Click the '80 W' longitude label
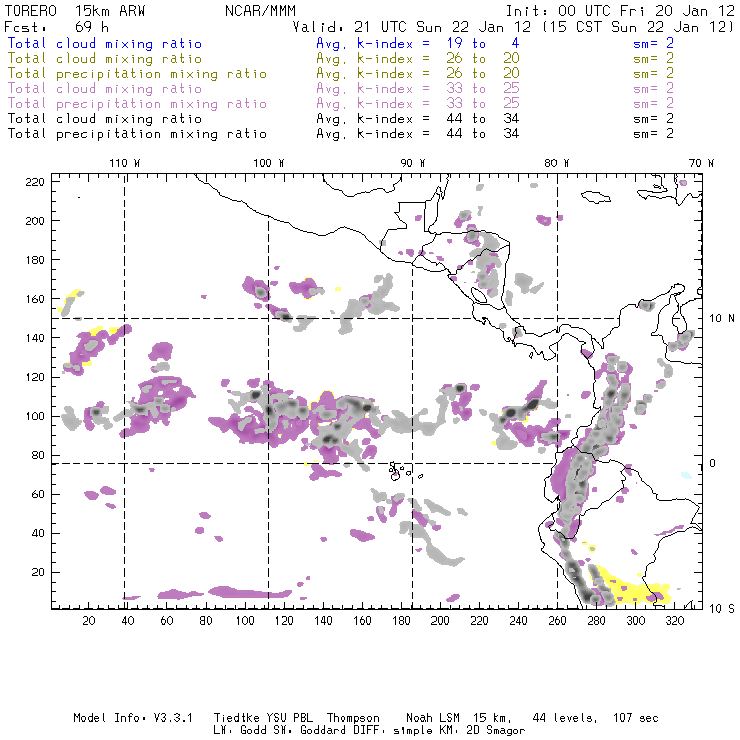This screenshot has height=740, width=740. click(557, 163)
